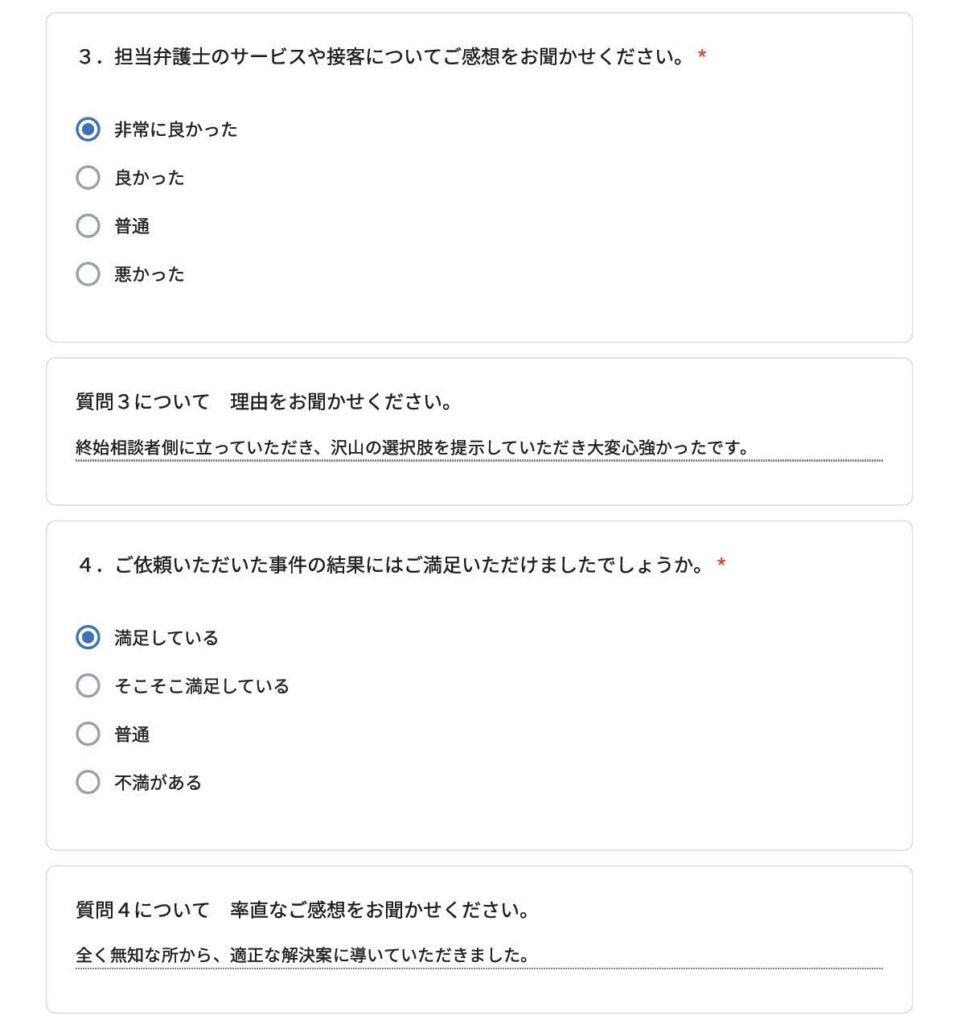Click the そこそこ満足している label text
The height and width of the screenshot is (1024, 957).
coord(202,686)
